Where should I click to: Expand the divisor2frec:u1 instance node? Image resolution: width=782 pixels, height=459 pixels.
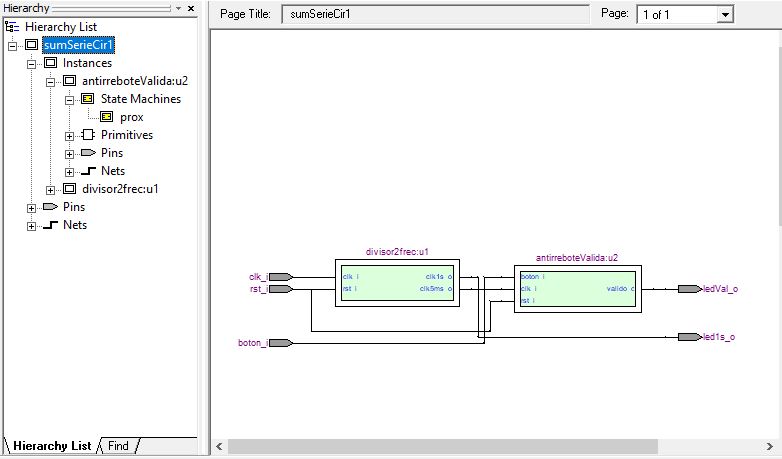tap(51, 189)
